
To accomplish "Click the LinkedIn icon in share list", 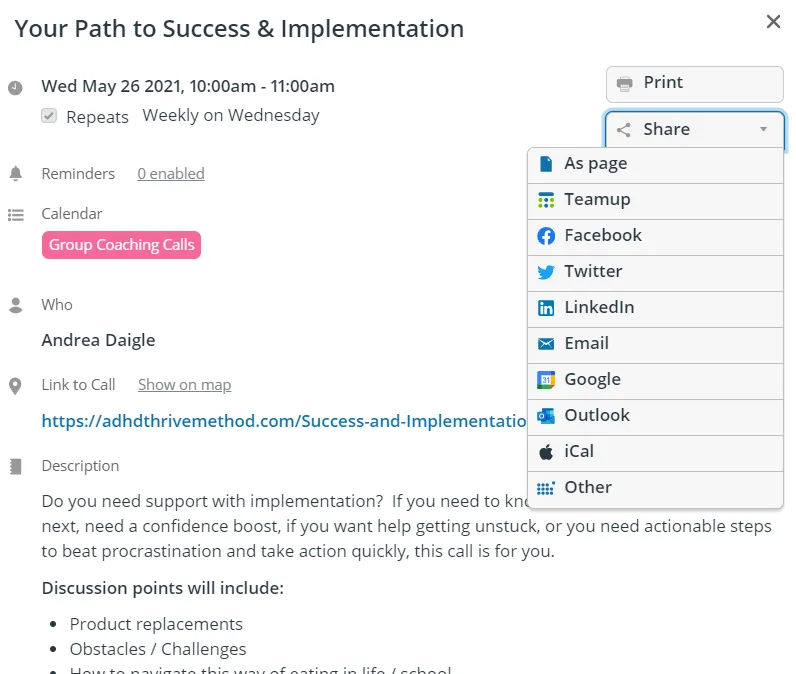I will (x=546, y=308).
